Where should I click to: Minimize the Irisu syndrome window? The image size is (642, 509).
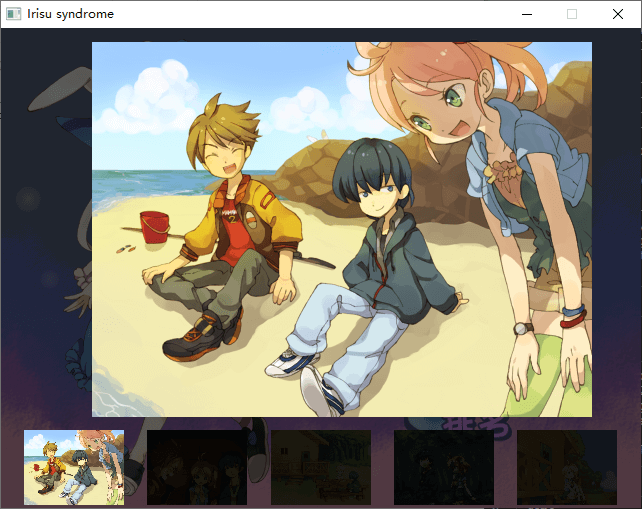click(x=526, y=14)
